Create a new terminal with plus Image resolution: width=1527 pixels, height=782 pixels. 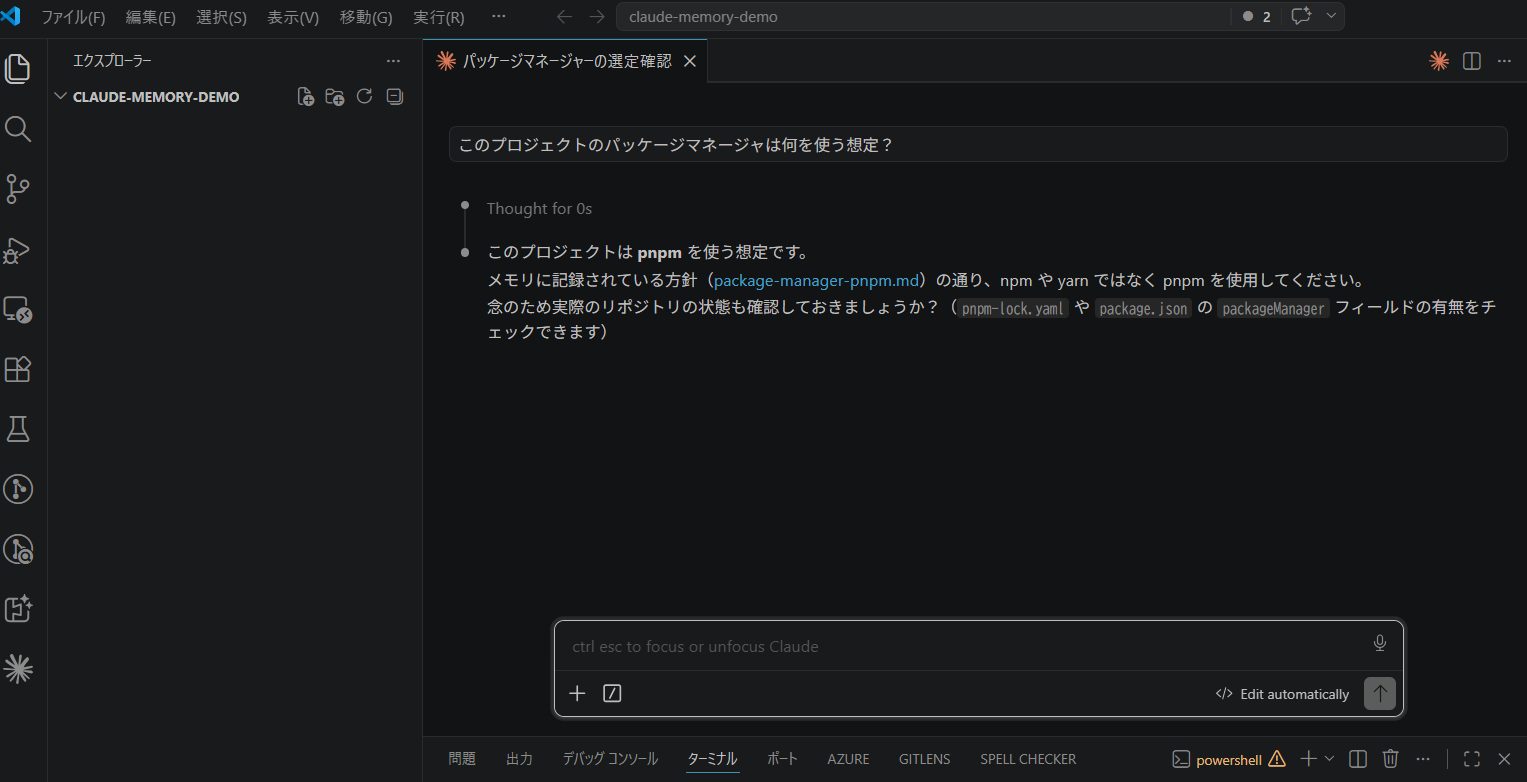pyautogui.click(x=1308, y=758)
